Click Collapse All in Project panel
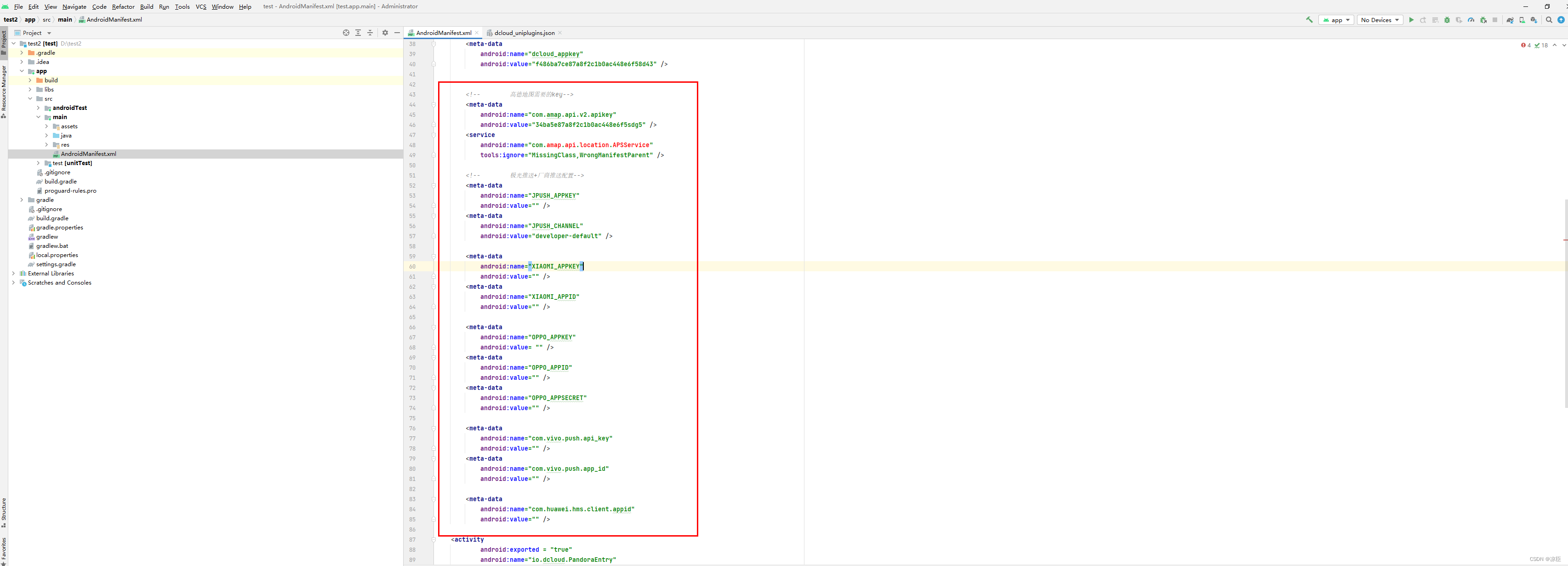Viewport: 1568px width, 566px height. pos(370,33)
